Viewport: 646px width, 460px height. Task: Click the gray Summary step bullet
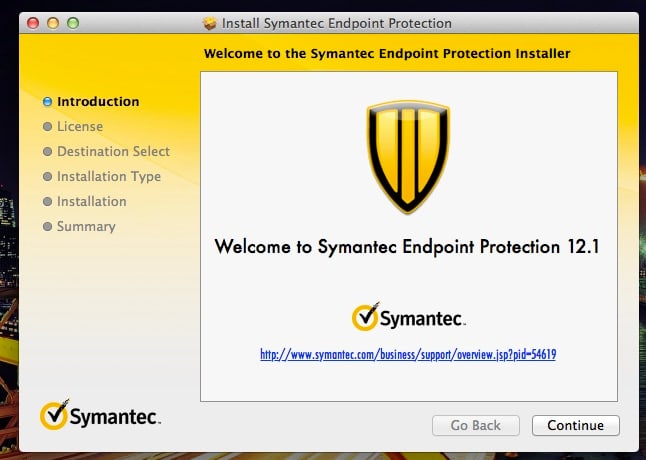[x=47, y=226]
